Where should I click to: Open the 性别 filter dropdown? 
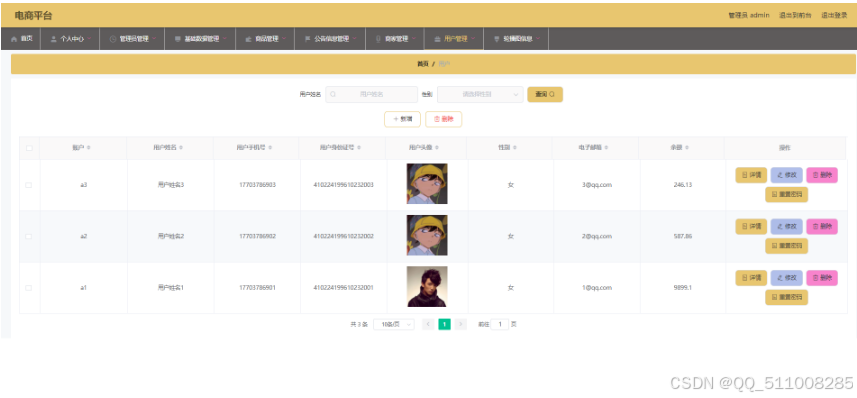480,95
